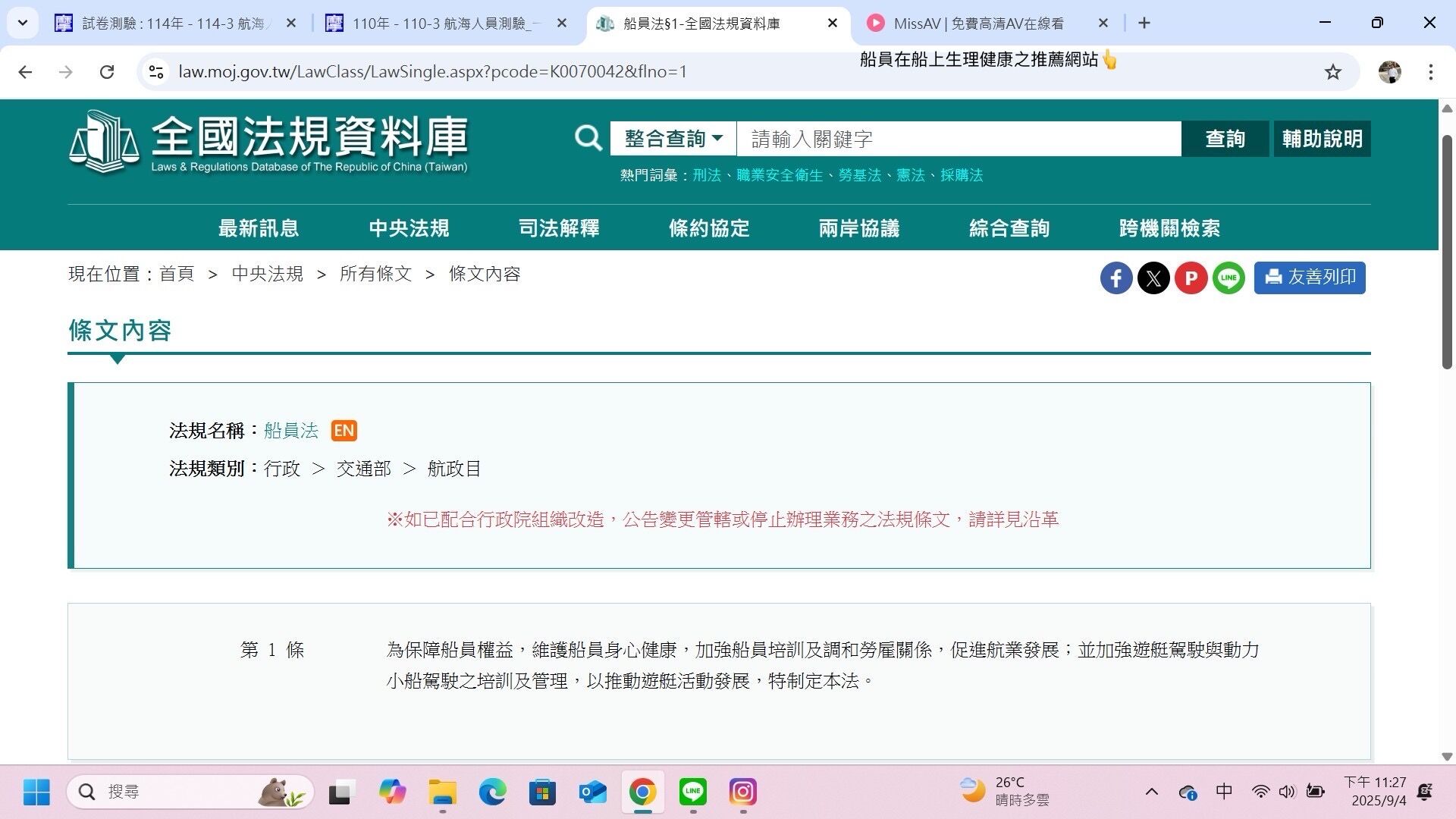The height and width of the screenshot is (819, 1456).
Task: Expand the 整合查詢 search type dropdown
Action: [x=673, y=139]
